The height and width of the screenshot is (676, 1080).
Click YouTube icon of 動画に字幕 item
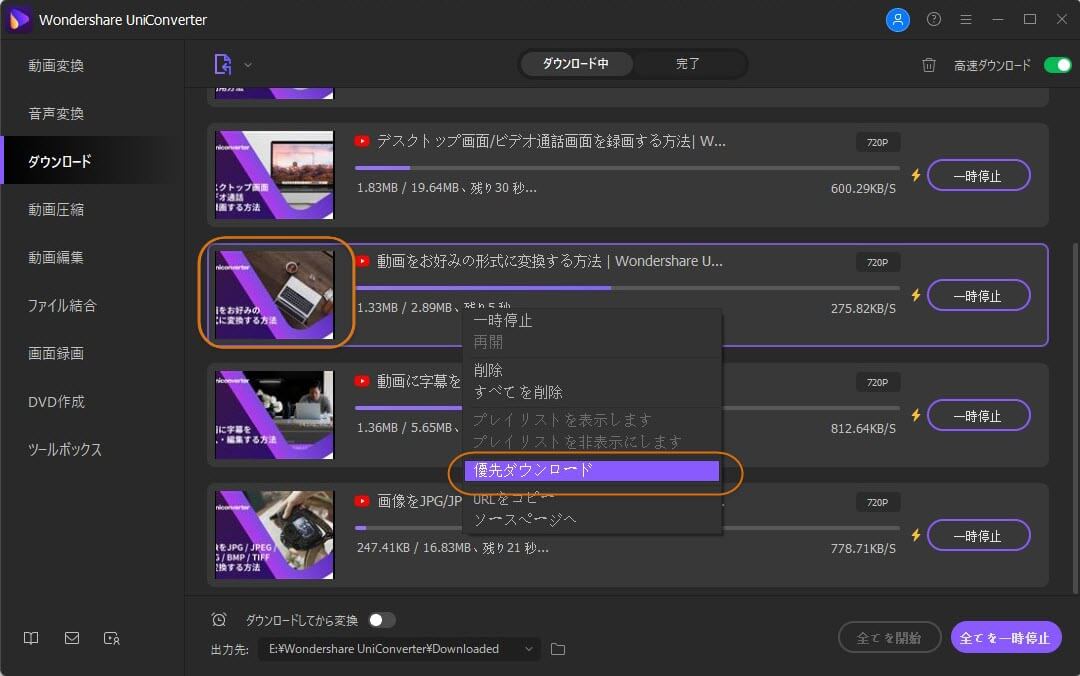click(x=362, y=381)
